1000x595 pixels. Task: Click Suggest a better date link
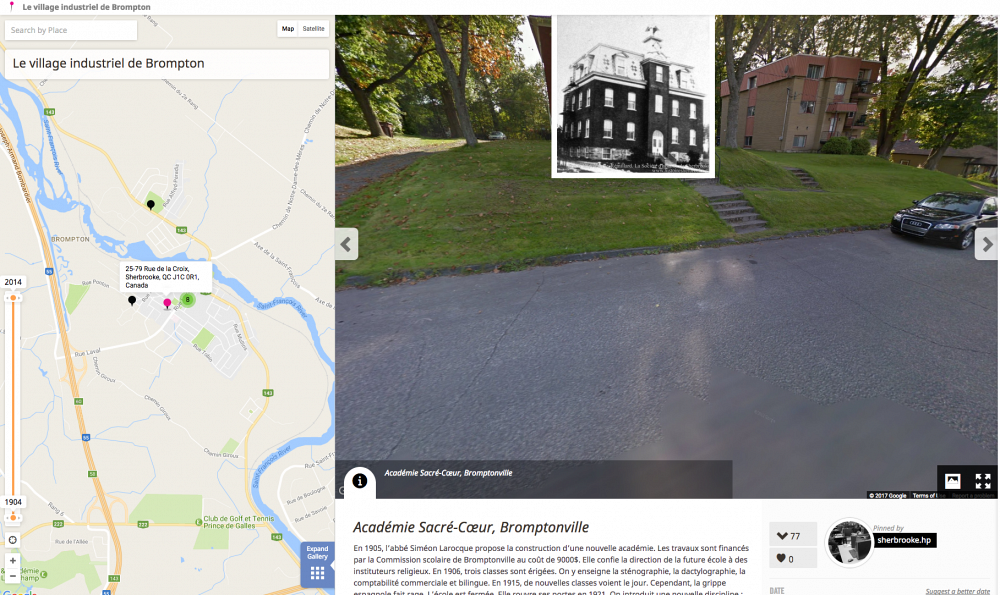pos(957,591)
